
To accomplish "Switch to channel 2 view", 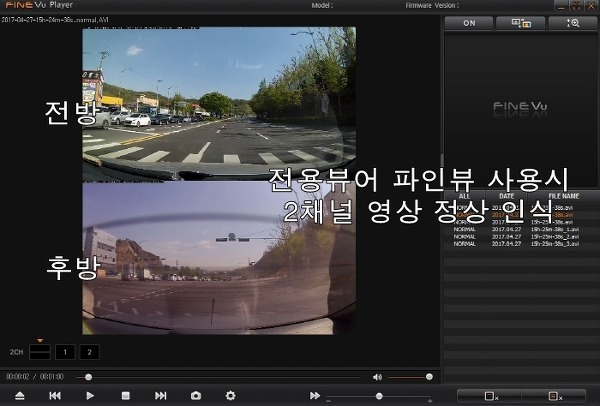I will (90, 352).
